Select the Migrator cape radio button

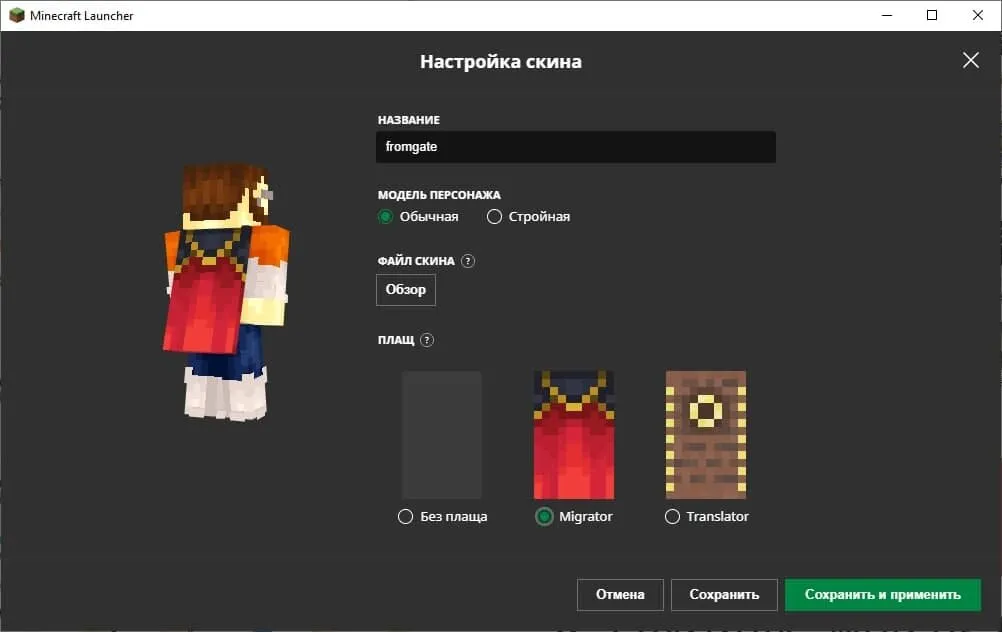pyautogui.click(x=544, y=516)
